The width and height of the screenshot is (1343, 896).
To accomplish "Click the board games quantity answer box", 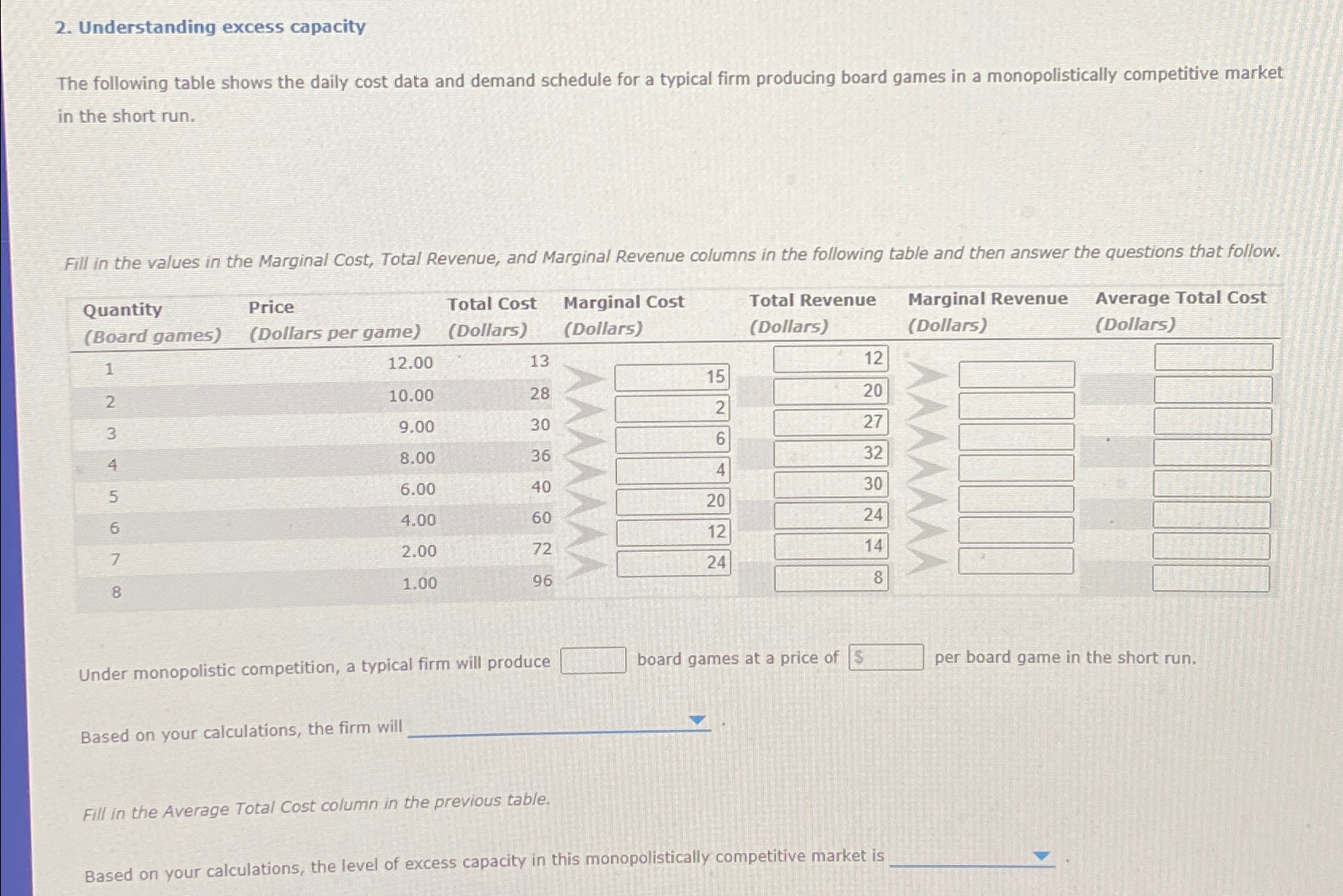I will click(593, 659).
